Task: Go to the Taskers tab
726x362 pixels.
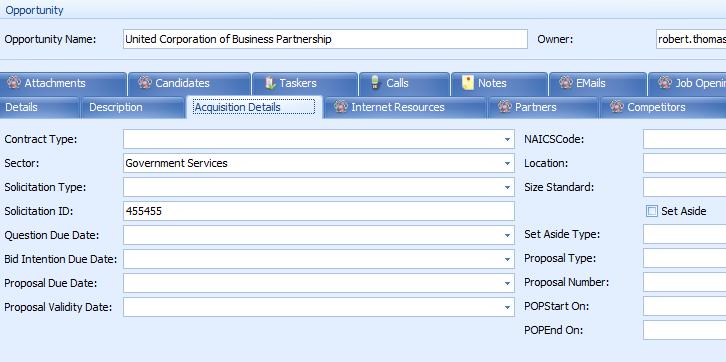Action: click(305, 83)
